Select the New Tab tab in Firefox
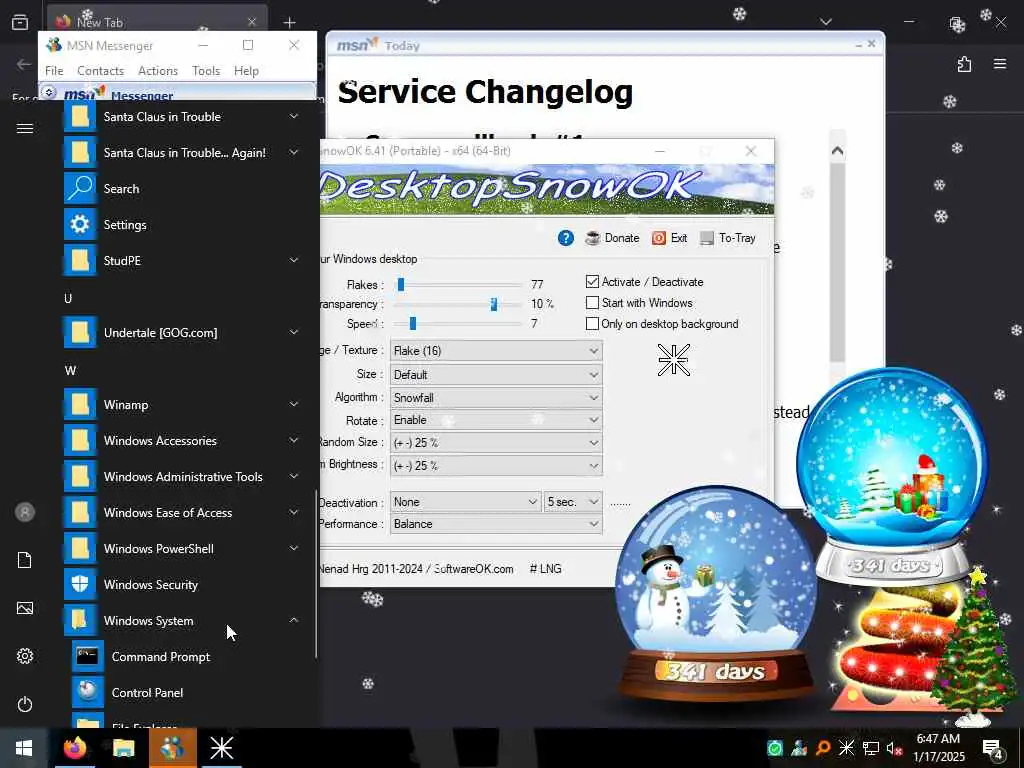This screenshot has height=768, width=1024. tap(157, 21)
